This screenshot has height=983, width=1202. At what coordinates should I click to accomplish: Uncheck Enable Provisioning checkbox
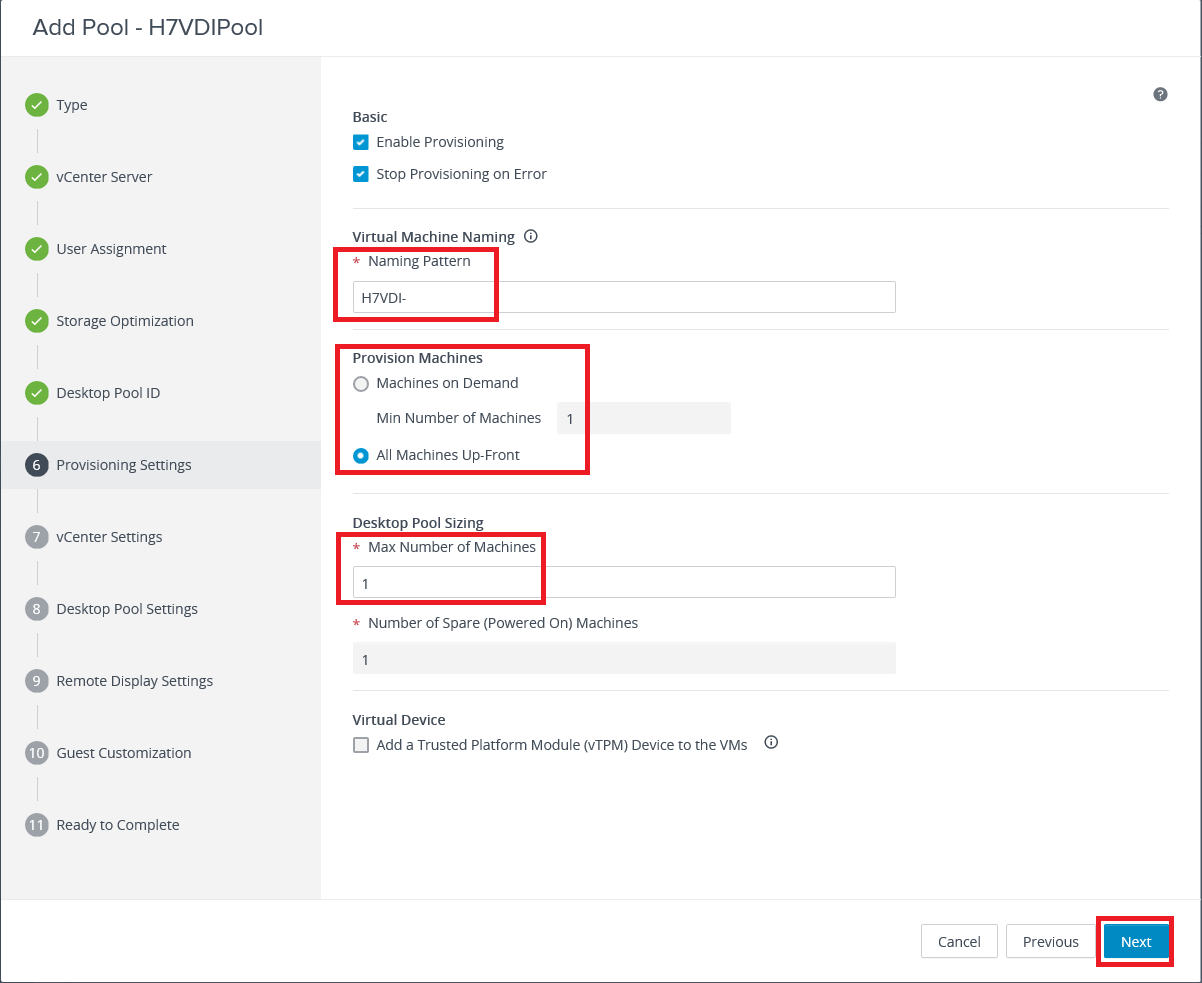coord(361,142)
